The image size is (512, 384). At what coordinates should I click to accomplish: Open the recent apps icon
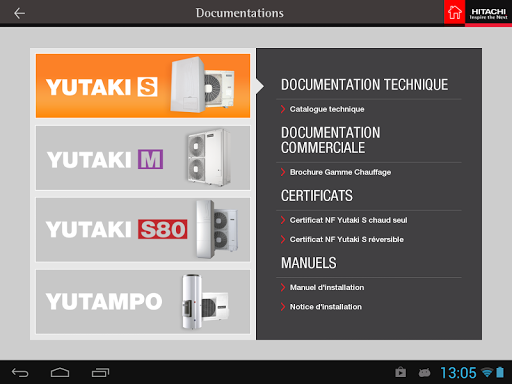(100, 372)
